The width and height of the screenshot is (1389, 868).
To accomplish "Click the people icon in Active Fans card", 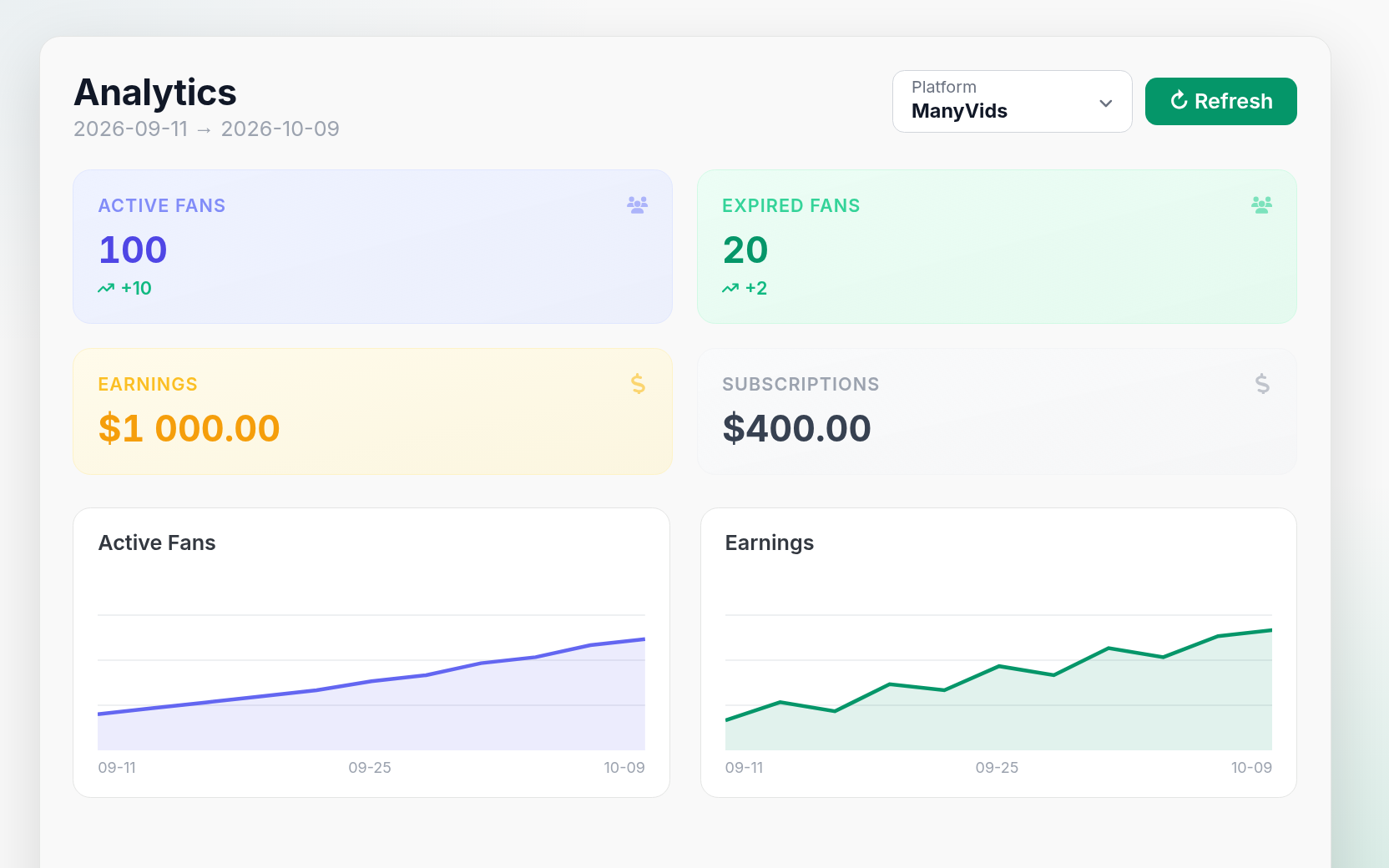I will (637, 205).
